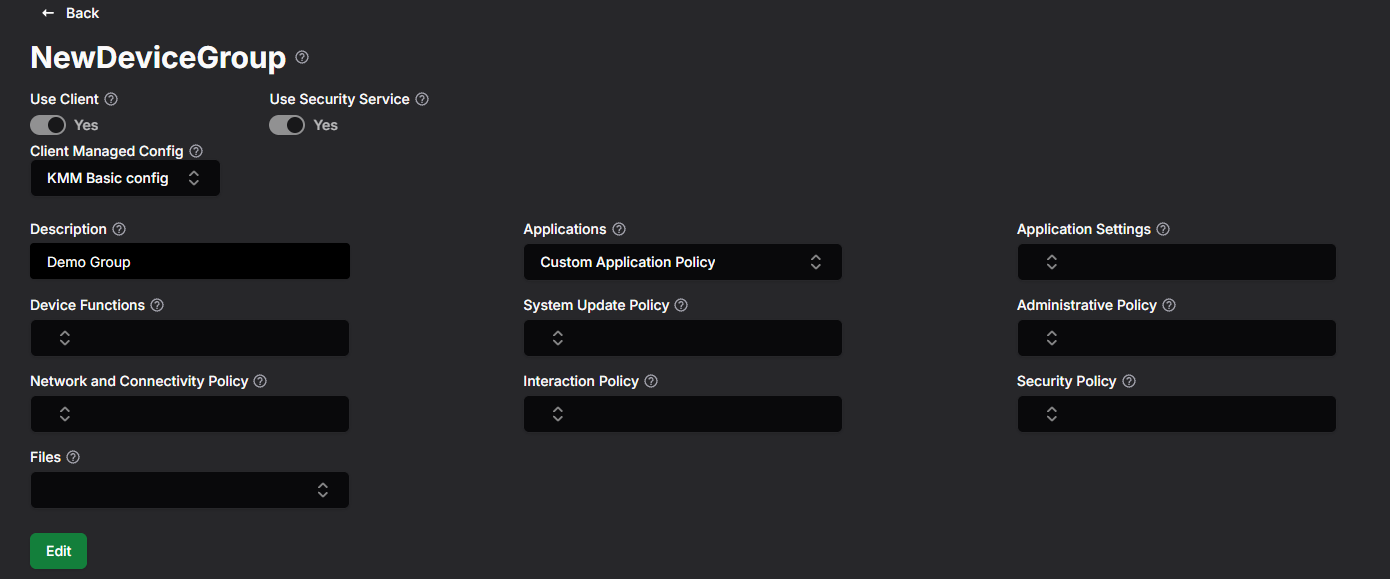
Task: Click the help icon beside Device Functions
Action: 157,305
